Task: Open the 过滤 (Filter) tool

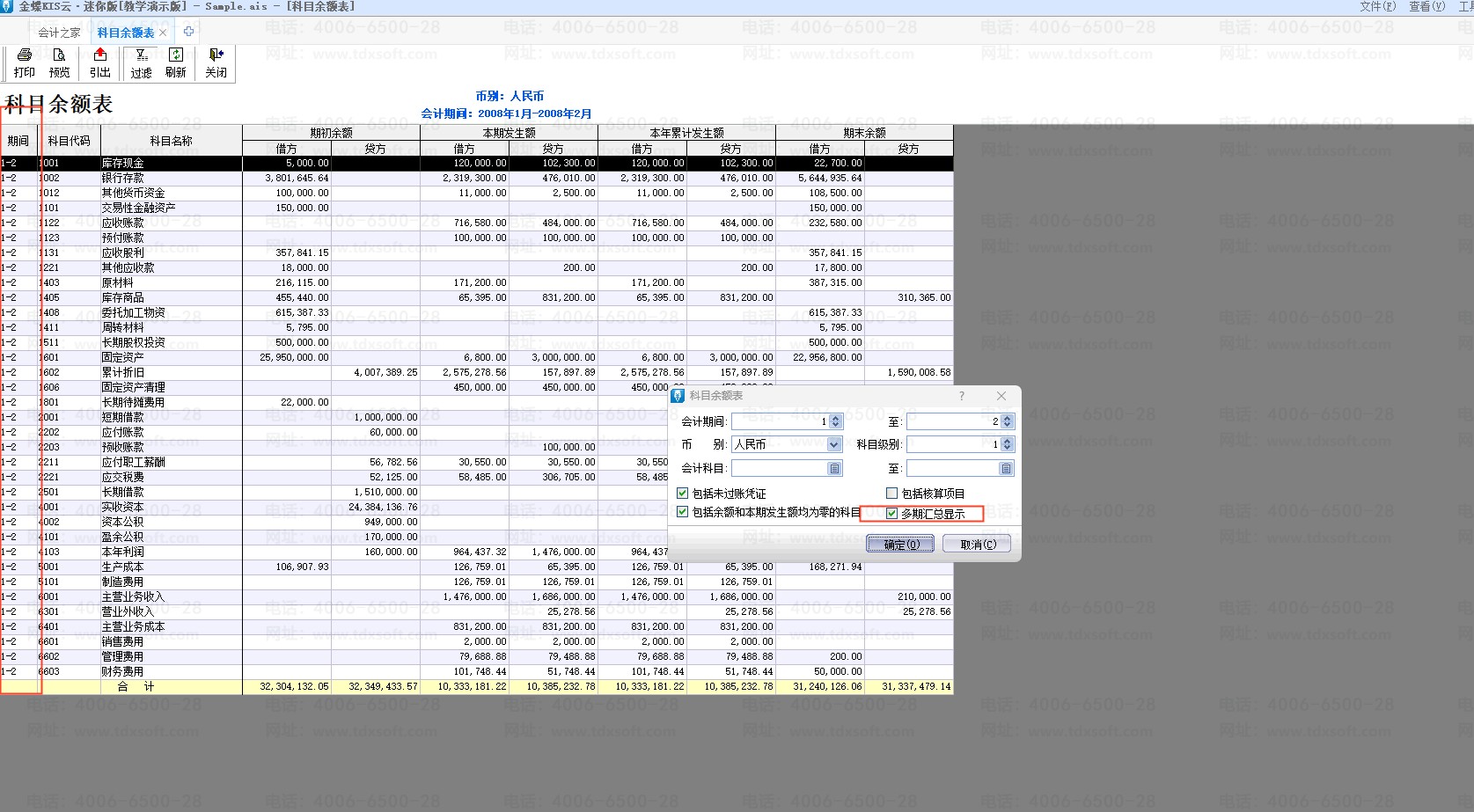Action: [141, 62]
